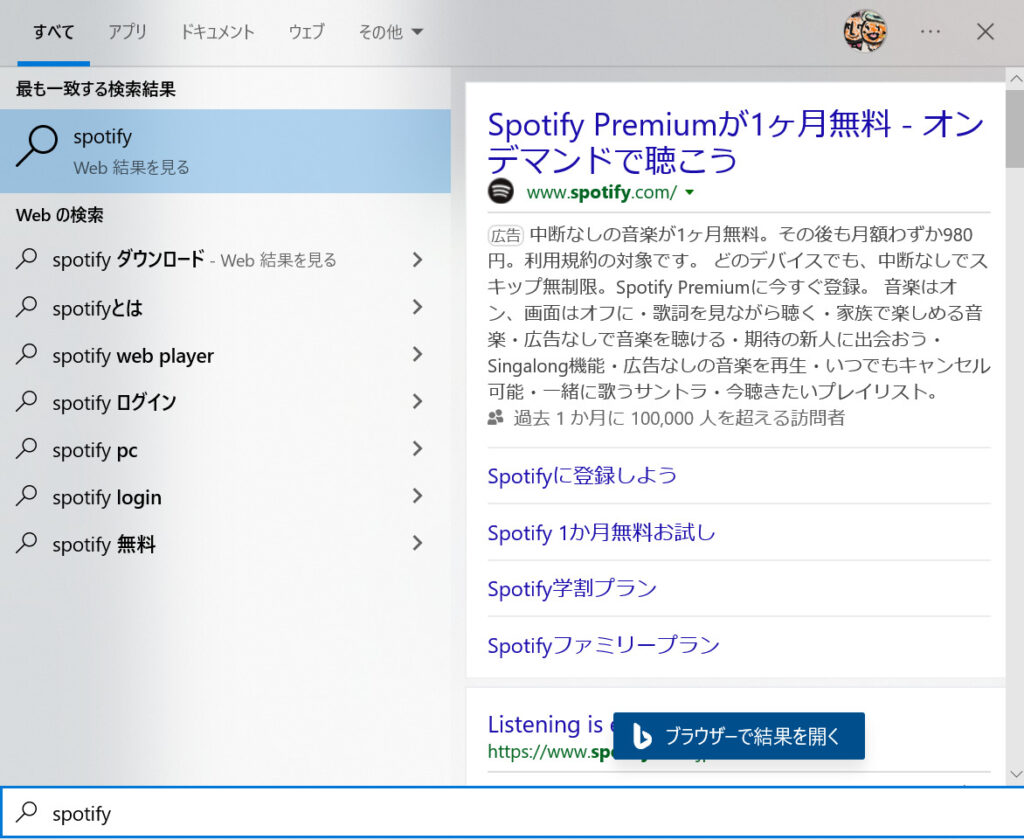Switch to the アプリ tab

pyautogui.click(x=127, y=31)
